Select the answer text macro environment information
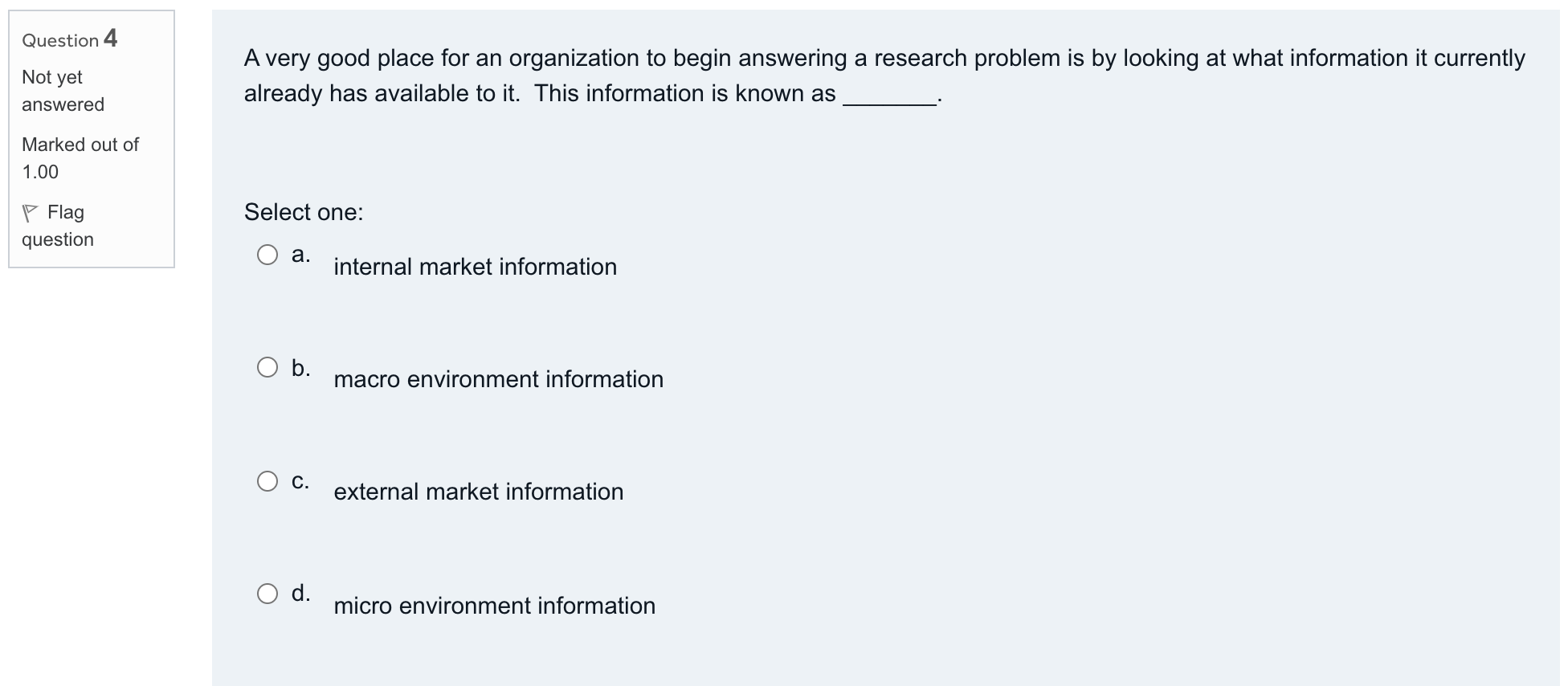The width and height of the screenshot is (1568, 686). click(x=498, y=379)
